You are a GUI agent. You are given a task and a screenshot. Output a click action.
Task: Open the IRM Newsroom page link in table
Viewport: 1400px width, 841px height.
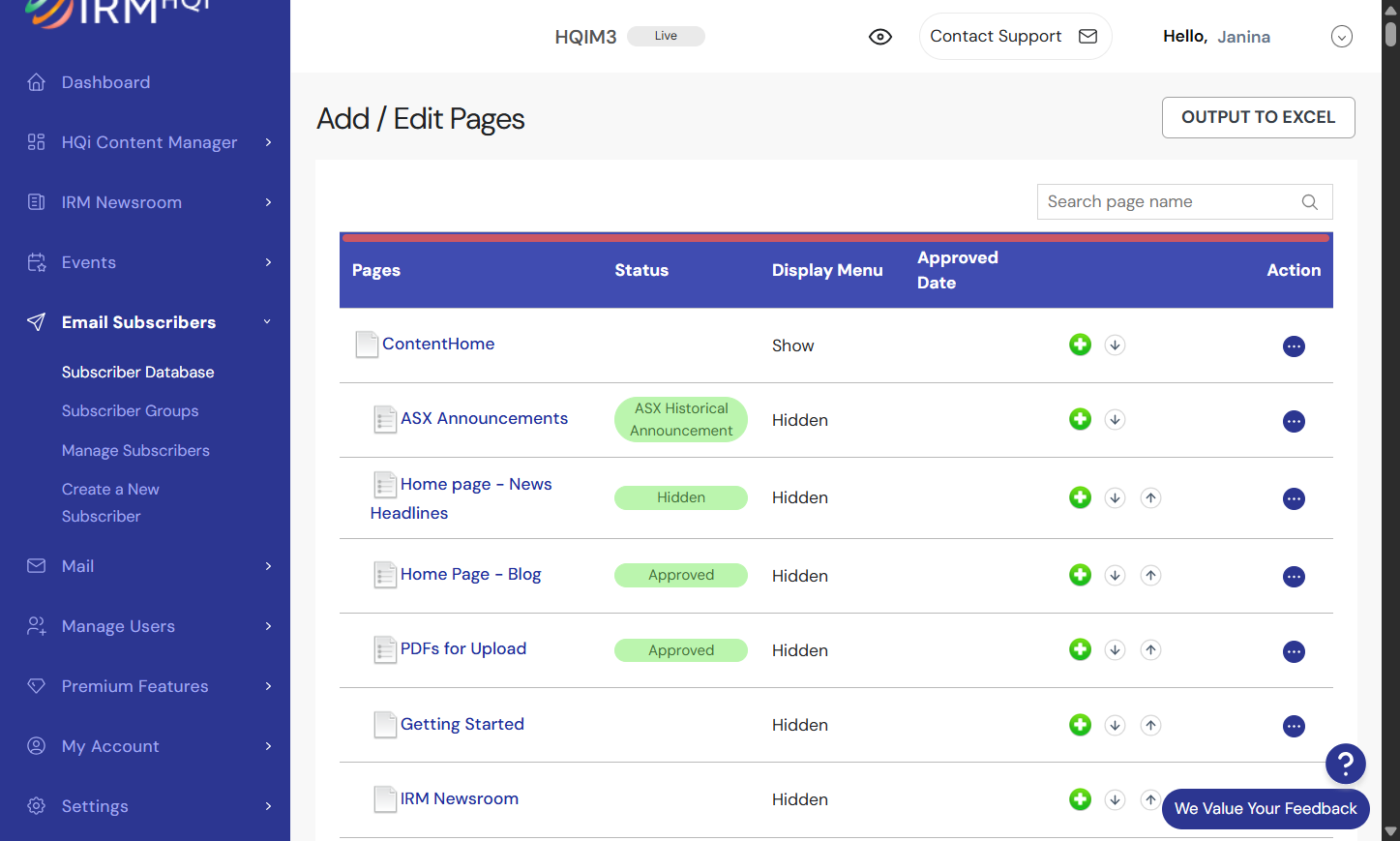[460, 798]
